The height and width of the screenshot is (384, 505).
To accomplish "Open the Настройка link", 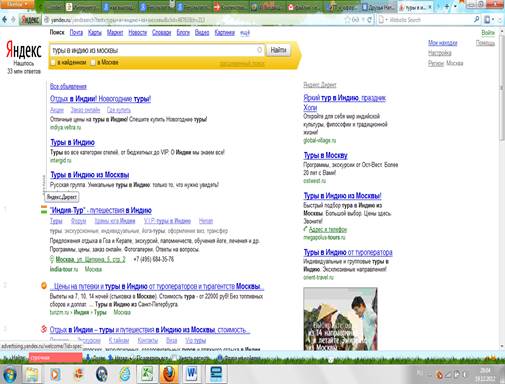I will pyautogui.click(x=440, y=53).
